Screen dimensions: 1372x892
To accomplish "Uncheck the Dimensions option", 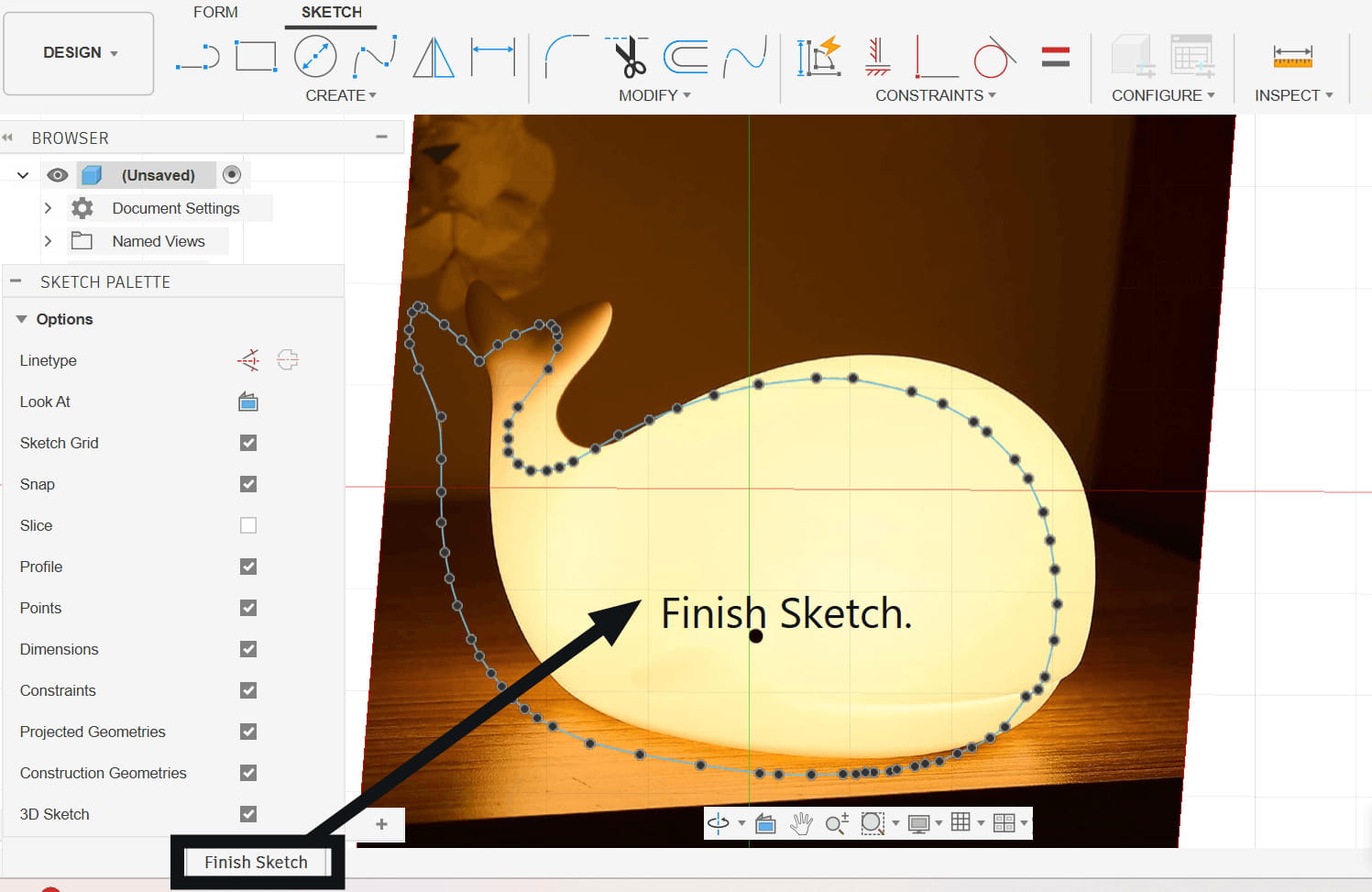I will [248, 649].
